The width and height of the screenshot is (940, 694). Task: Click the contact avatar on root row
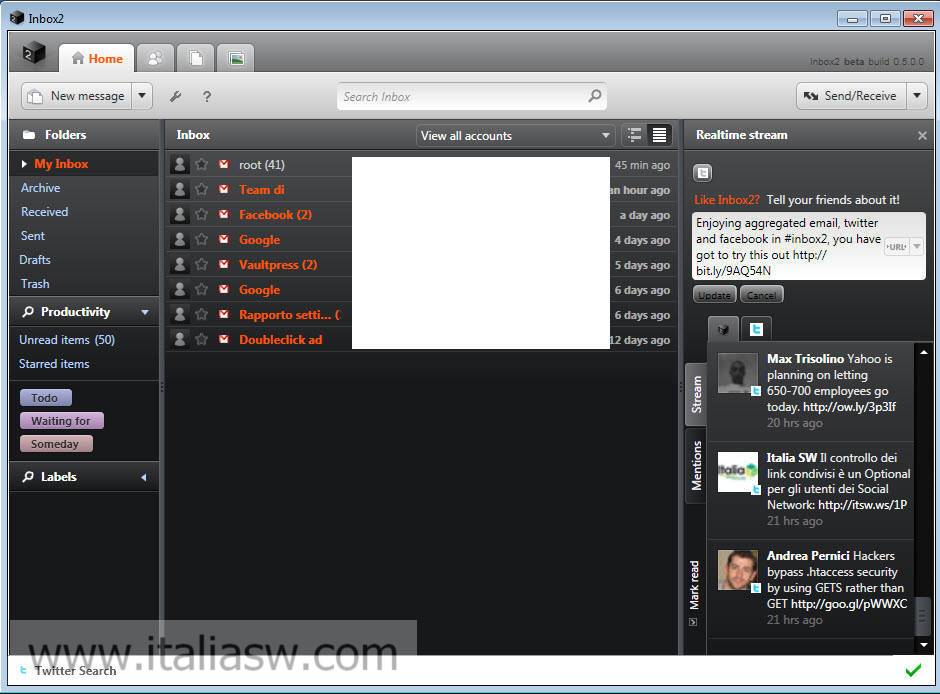click(x=179, y=164)
